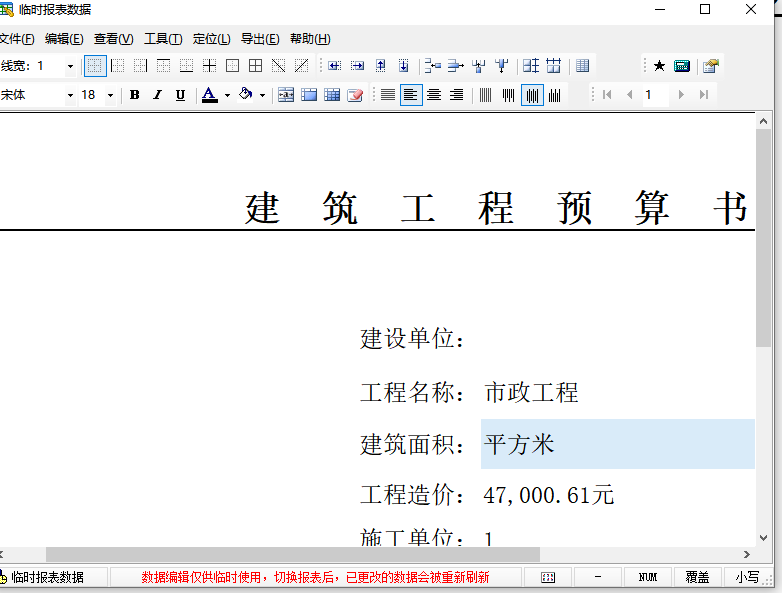Viewport: 782px width, 593px height.
Task: Open the font size 18 dropdown
Action: [110, 95]
